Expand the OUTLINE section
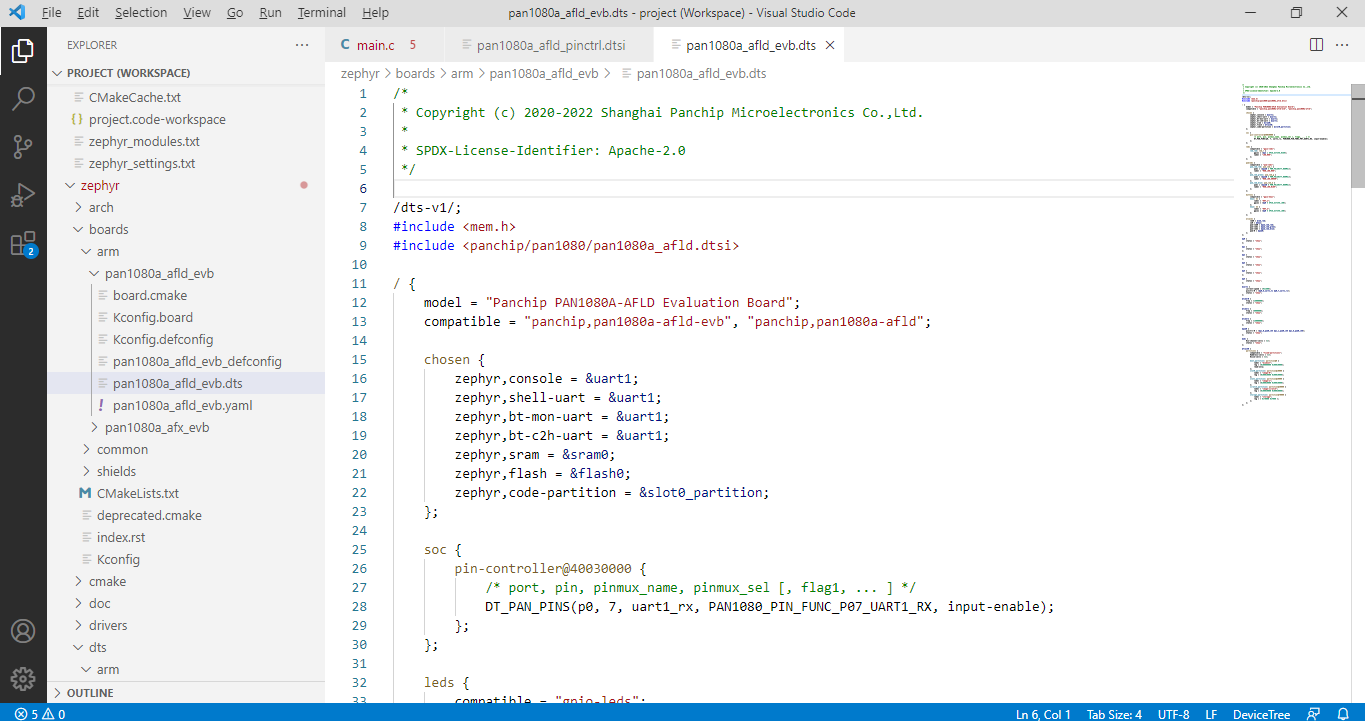The image size is (1365, 721). pyautogui.click(x=186, y=693)
